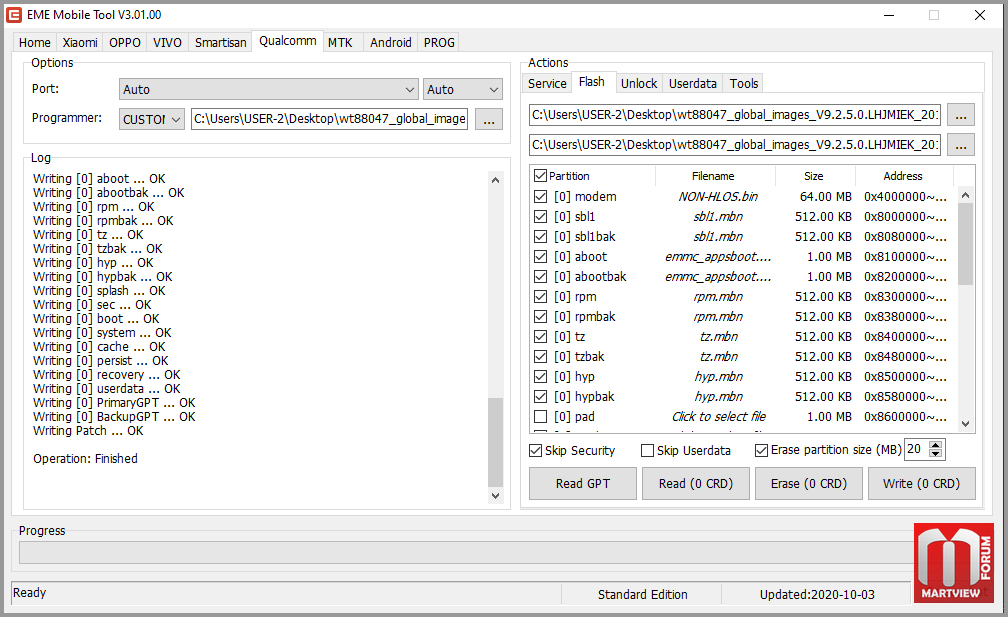This screenshot has height=617, width=1008.
Task: Switch to the PROG tab
Action: click(x=439, y=42)
